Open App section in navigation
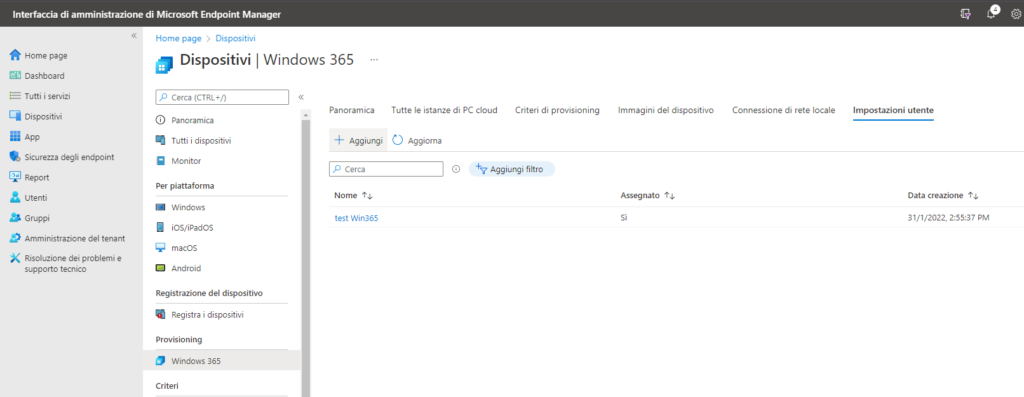The width and height of the screenshot is (1024, 397). [x=24, y=136]
